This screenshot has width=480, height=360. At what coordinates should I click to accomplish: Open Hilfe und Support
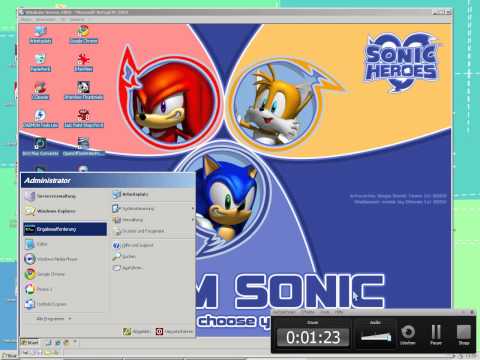(153, 245)
